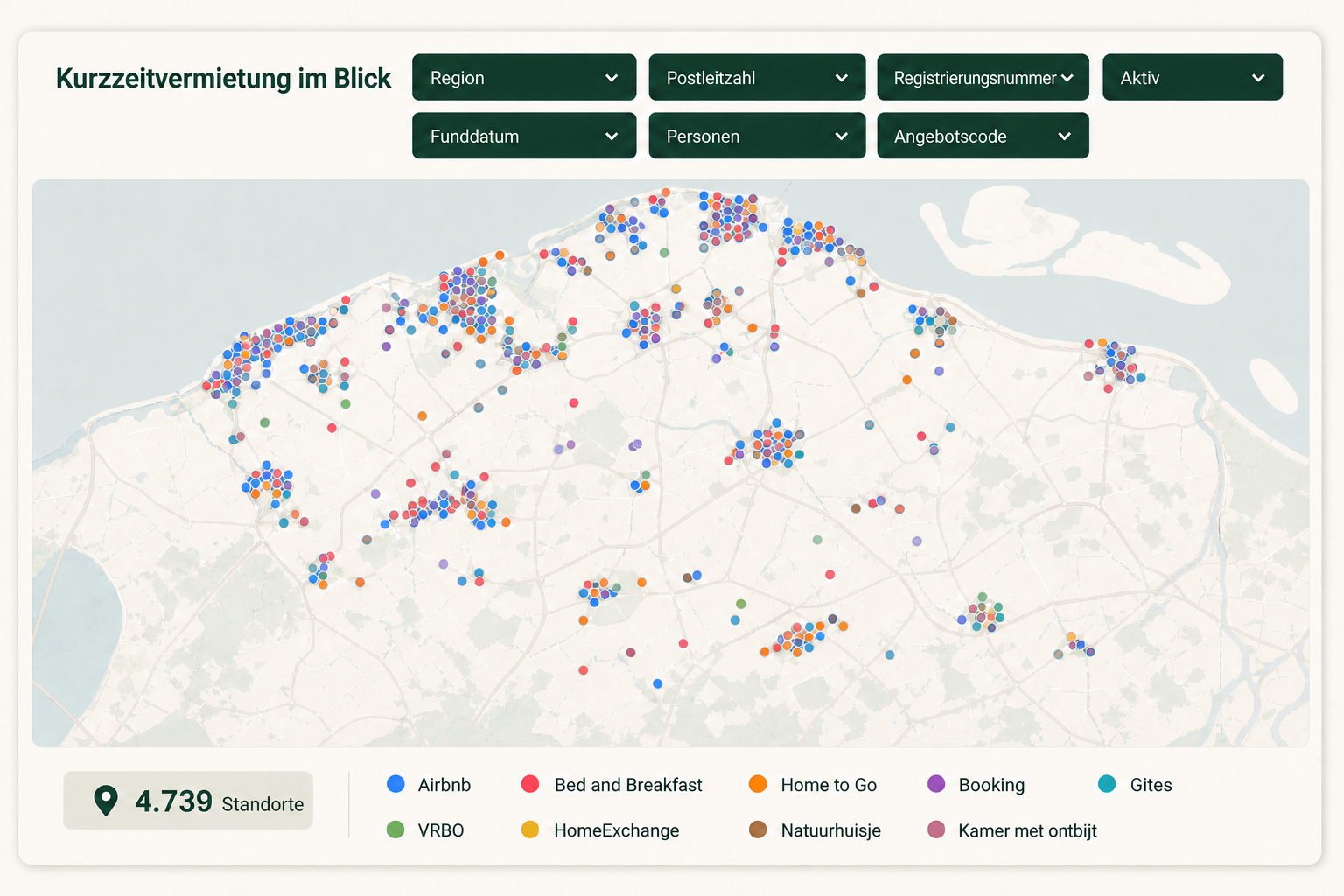1344x896 pixels.
Task: Select the purple Booking legend dot
Action: [x=936, y=784]
